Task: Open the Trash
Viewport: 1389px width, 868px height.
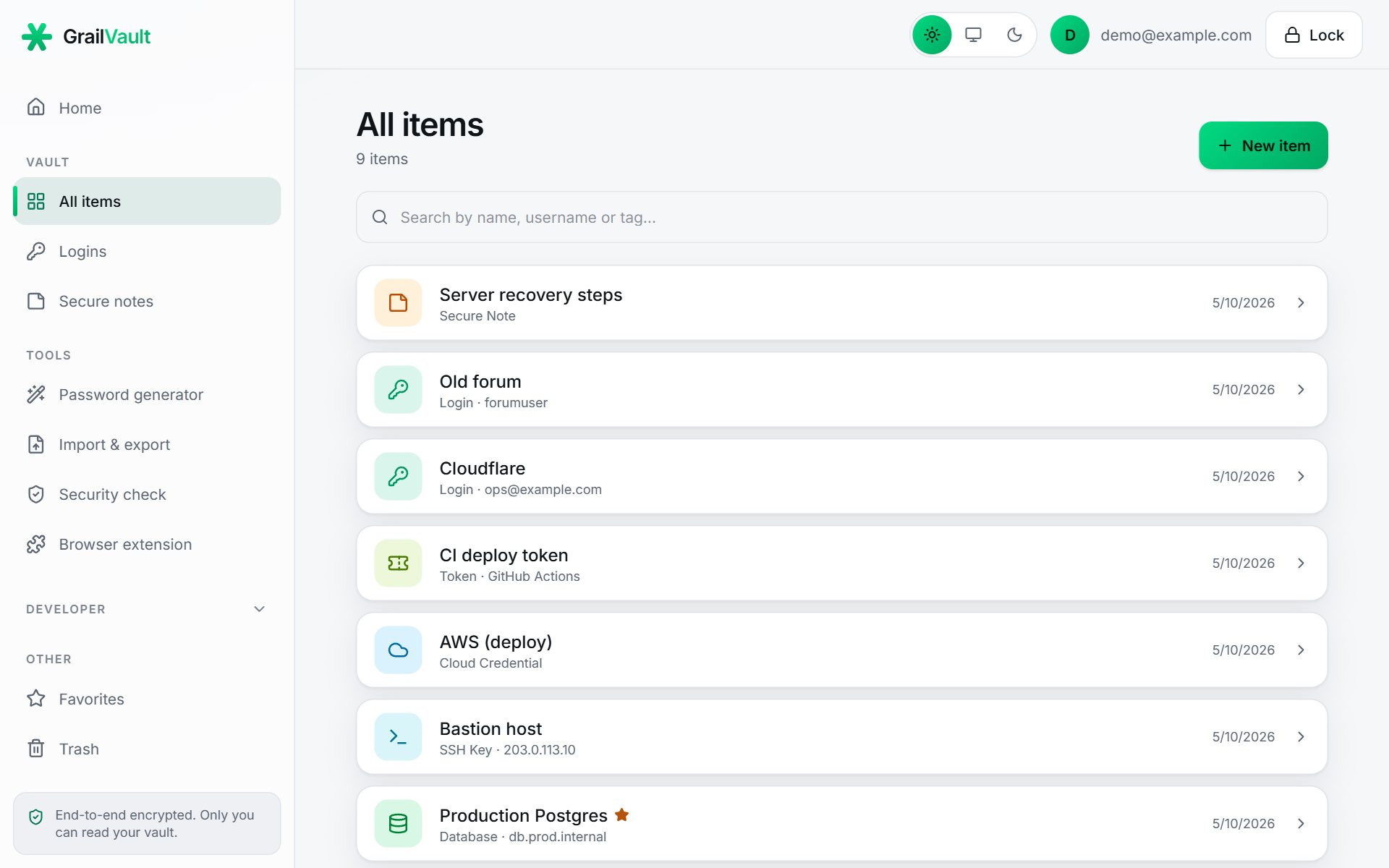Action: [147, 749]
